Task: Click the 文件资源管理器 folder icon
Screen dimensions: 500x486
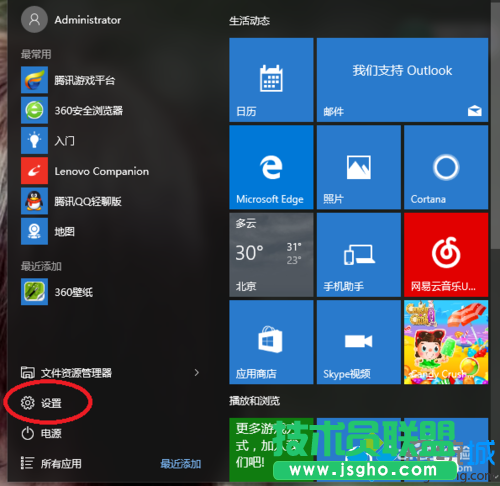Action: [27, 372]
